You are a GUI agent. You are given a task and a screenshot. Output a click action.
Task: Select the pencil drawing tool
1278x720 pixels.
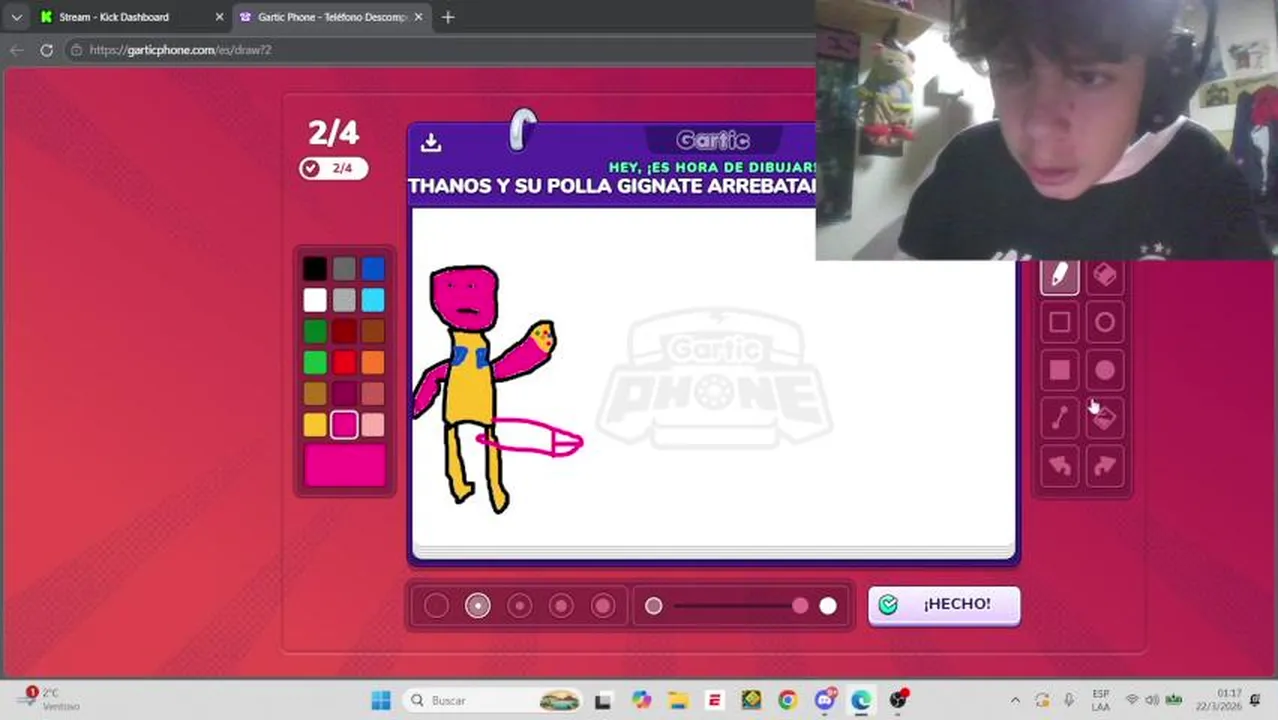click(1059, 275)
